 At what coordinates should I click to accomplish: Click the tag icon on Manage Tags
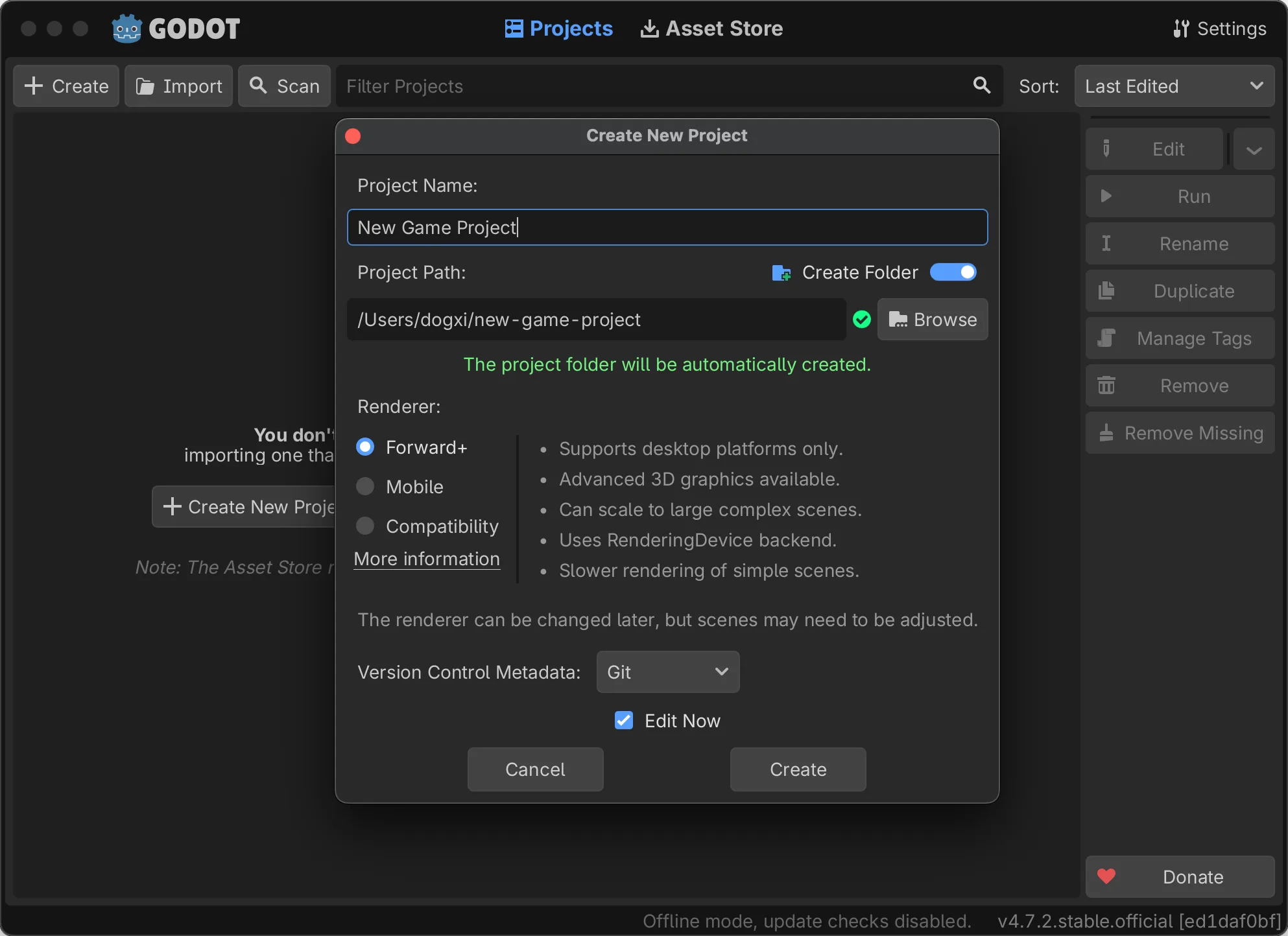click(x=1106, y=338)
